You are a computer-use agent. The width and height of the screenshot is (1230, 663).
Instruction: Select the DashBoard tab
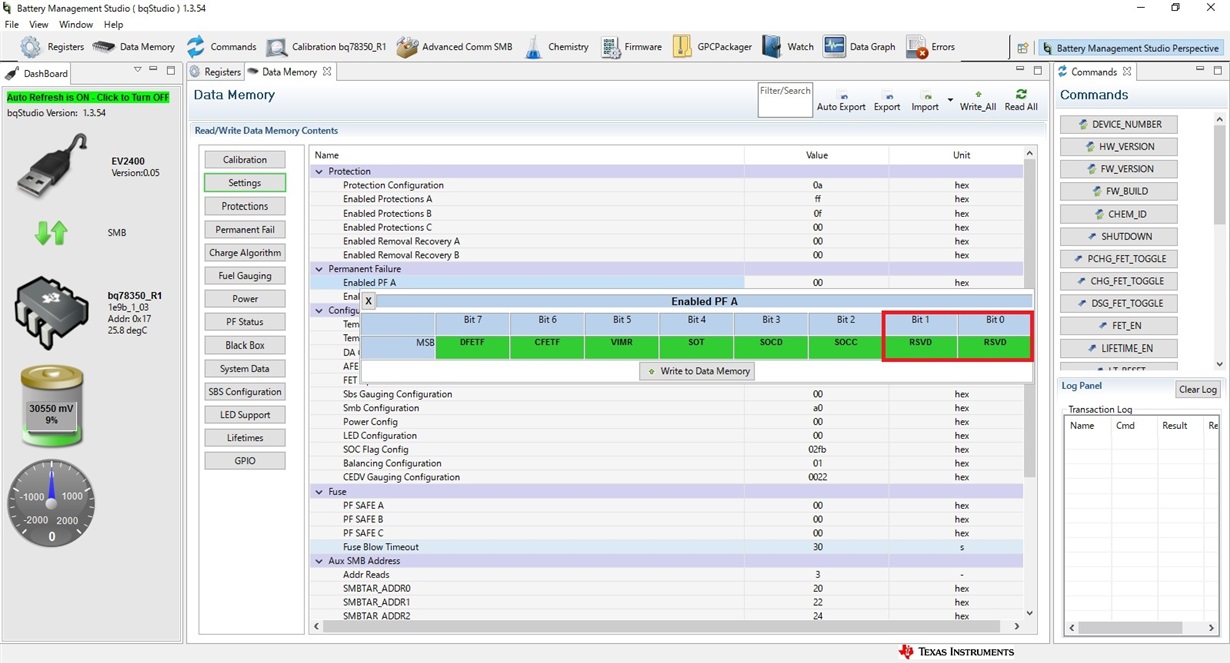click(38, 73)
